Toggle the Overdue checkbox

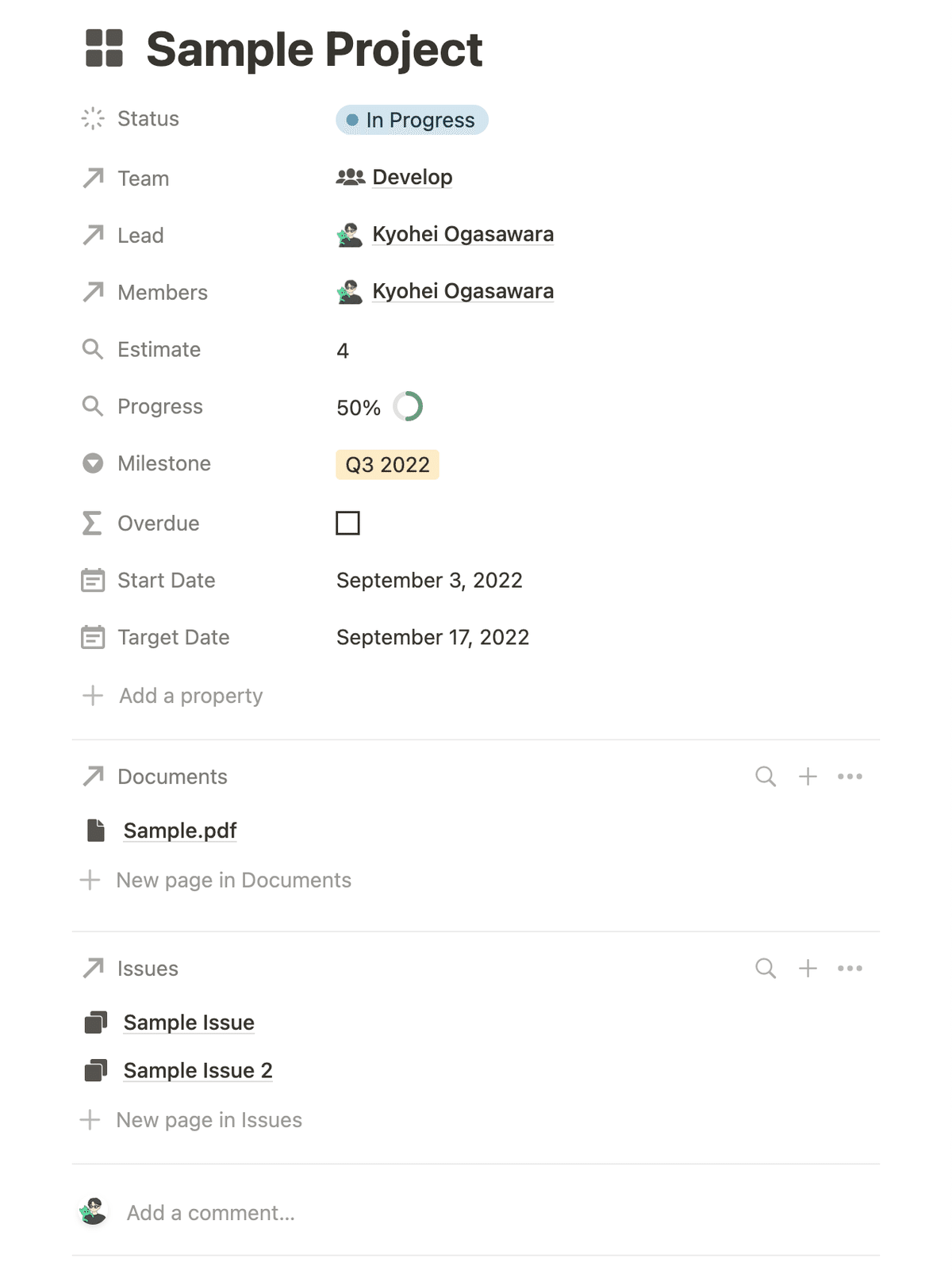(347, 523)
